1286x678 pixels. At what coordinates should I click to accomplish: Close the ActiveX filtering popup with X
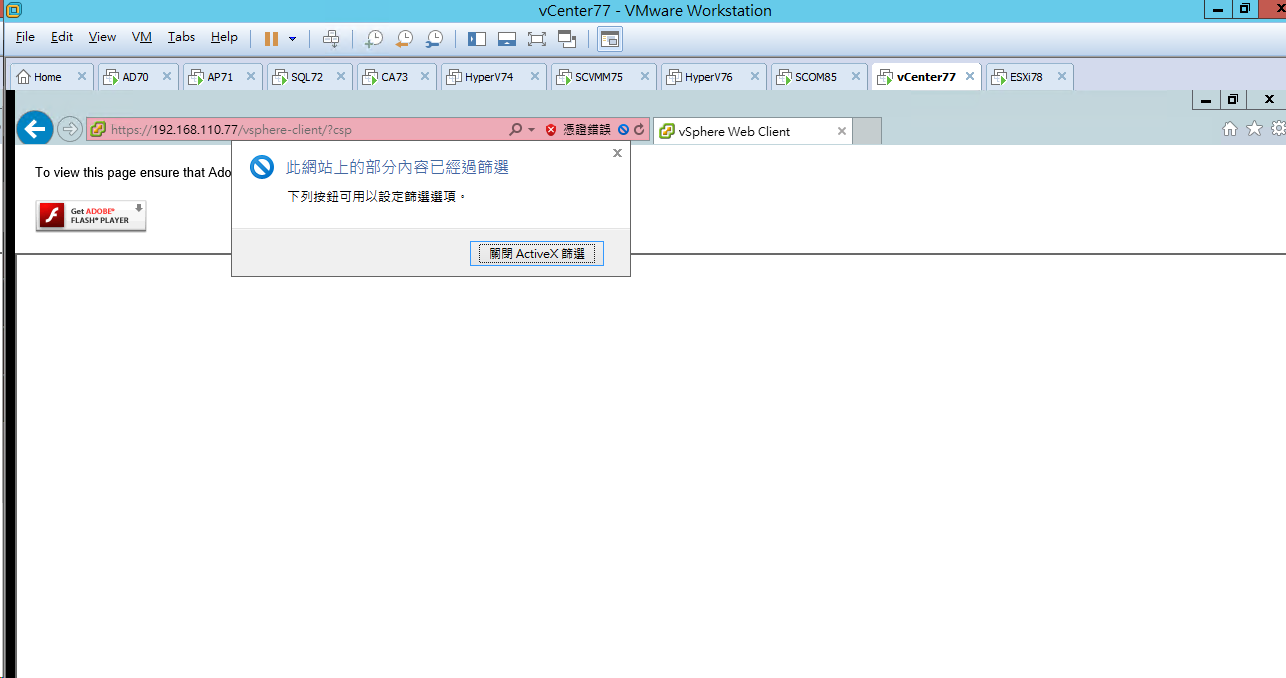pyautogui.click(x=617, y=153)
